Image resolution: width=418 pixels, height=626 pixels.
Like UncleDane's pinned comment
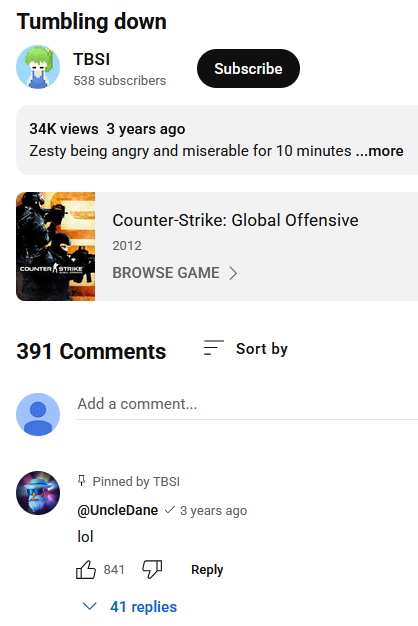pos(86,569)
